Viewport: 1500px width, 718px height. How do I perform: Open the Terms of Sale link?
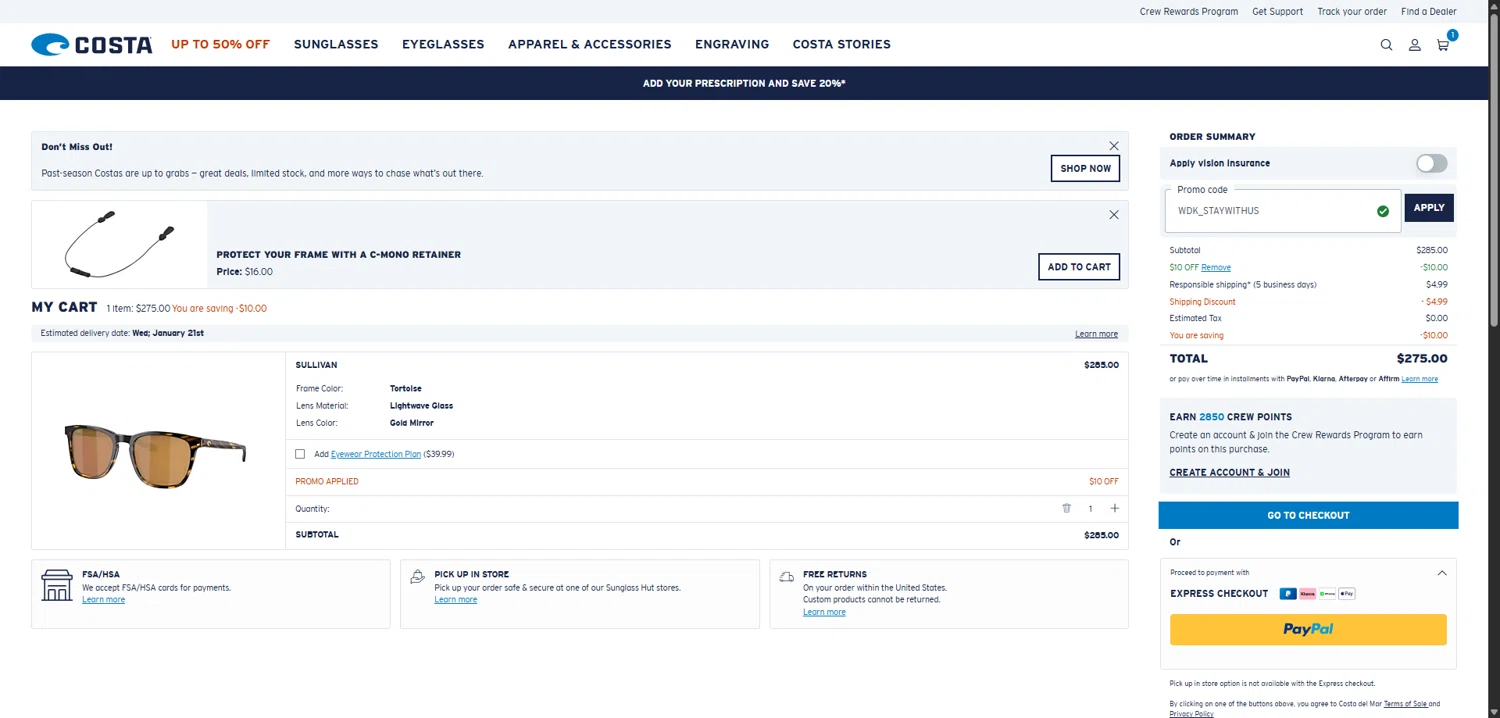pyautogui.click(x=1405, y=704)
